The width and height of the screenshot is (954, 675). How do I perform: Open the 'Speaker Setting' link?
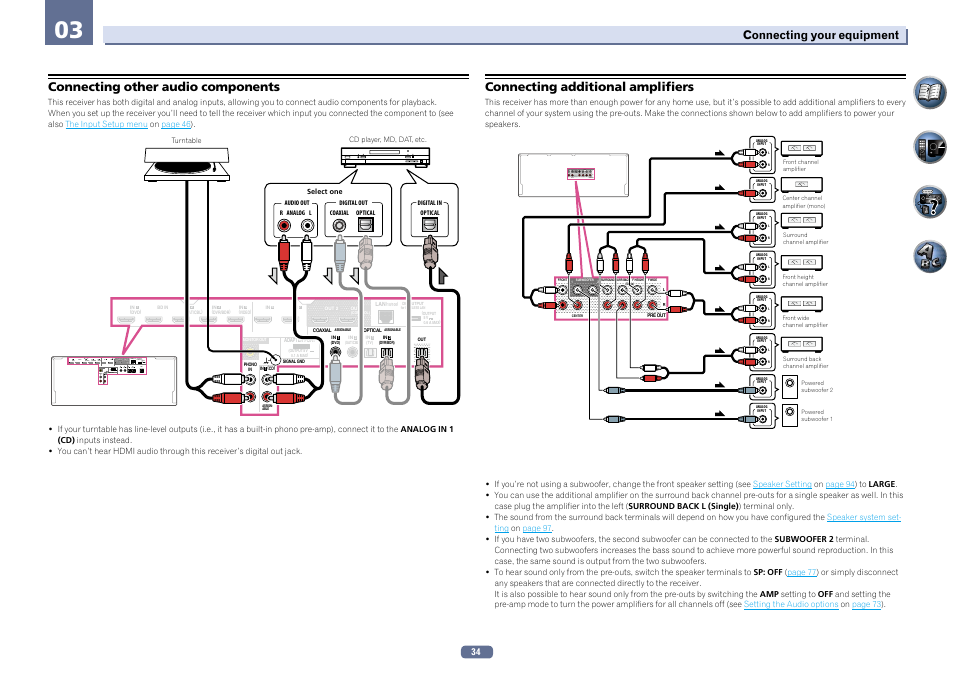pyautogui.click(x=782, y=484)
